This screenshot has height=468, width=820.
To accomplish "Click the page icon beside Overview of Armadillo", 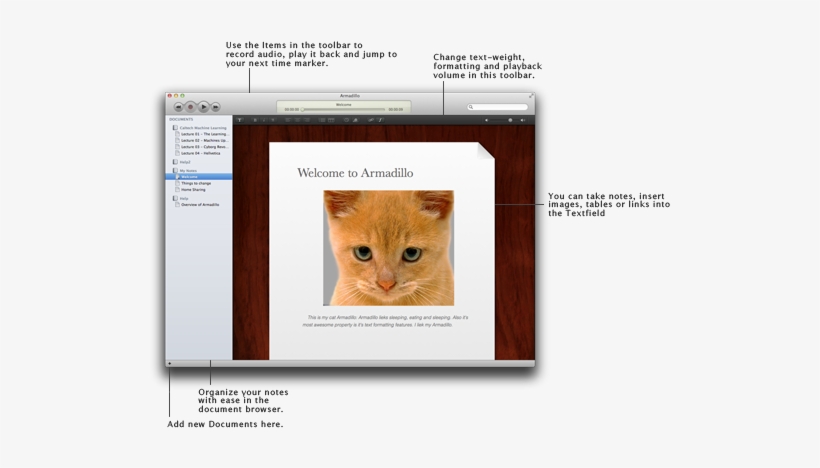I will coord(177,204).
